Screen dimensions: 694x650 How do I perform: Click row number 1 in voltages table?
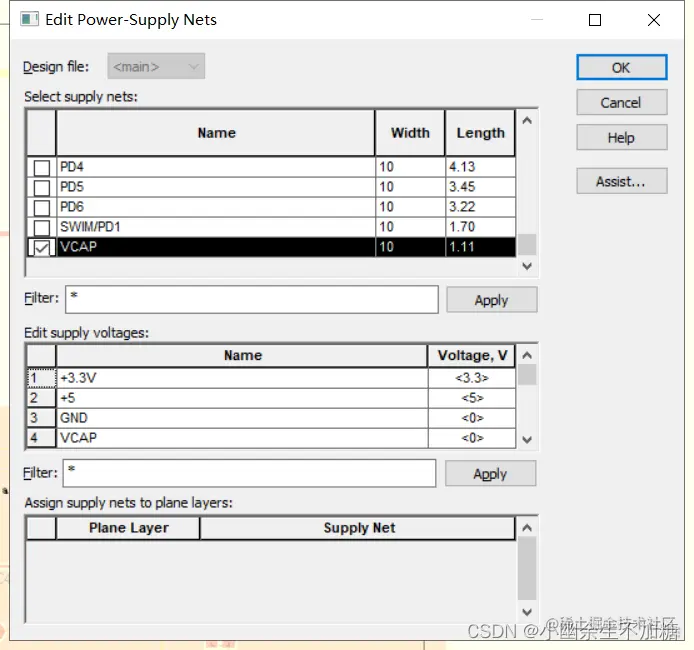pyautogui.click(x=41, y=378)
